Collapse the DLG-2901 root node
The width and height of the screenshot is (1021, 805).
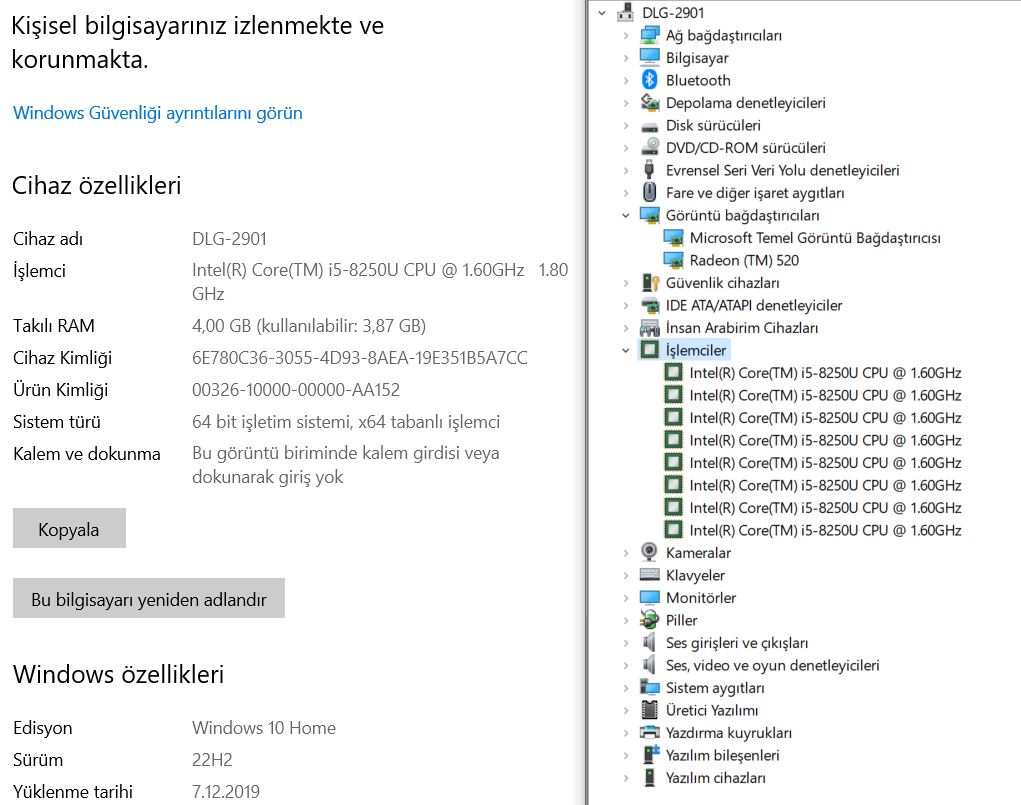(x=602, y=12)
